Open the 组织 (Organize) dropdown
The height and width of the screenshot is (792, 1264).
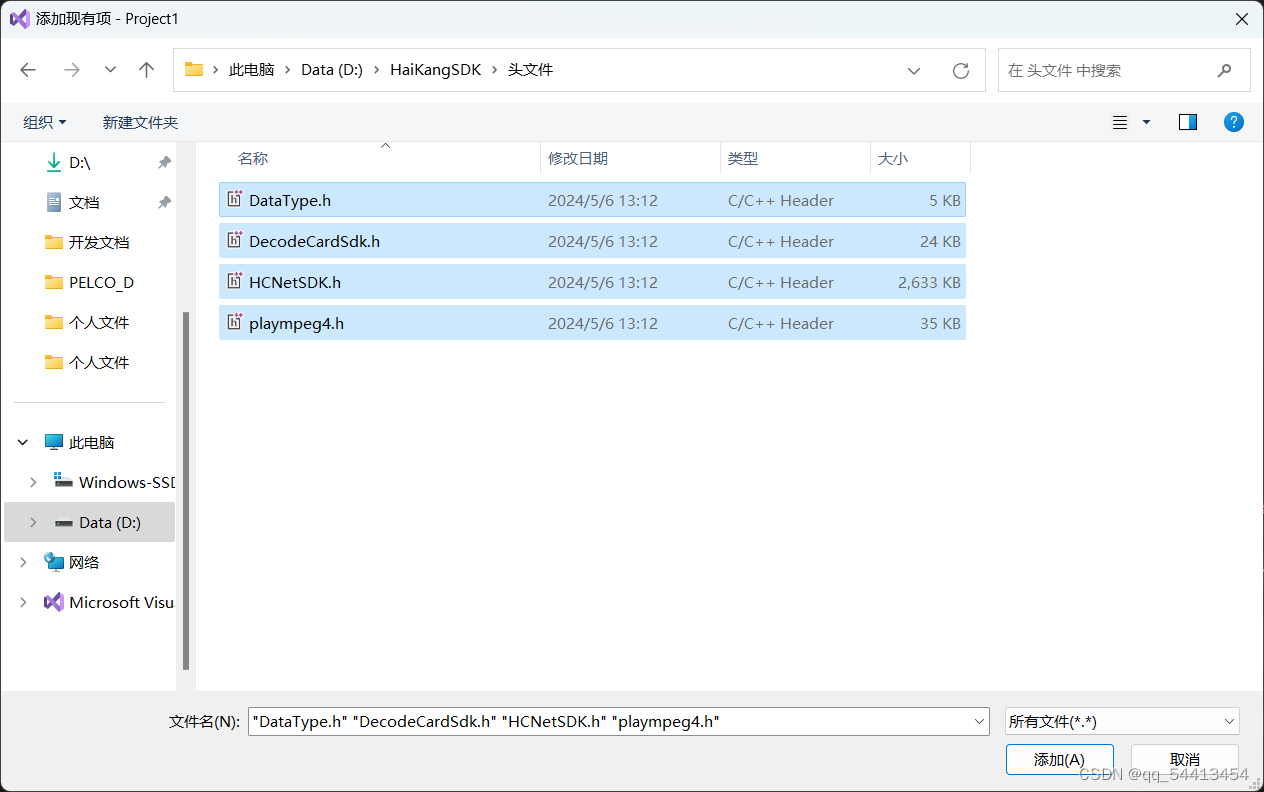[44, 121]
